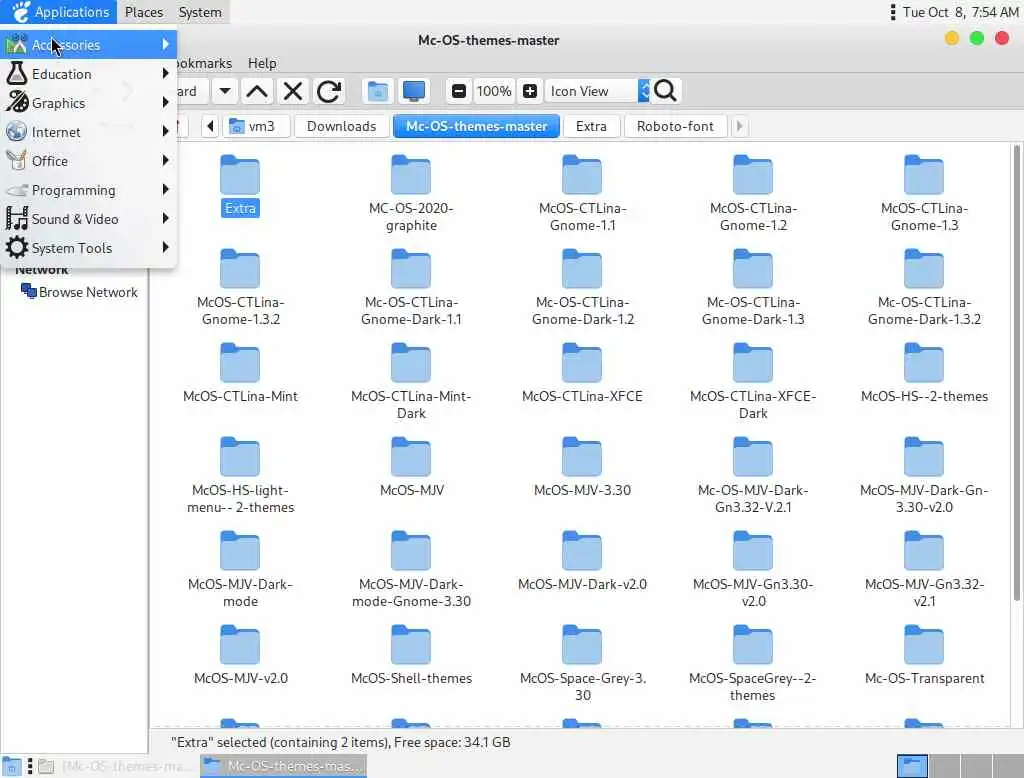Select McOS-CTLina-XFCE folder
The width and height of the screenshot is (1024, 778).
pos(582,363)
